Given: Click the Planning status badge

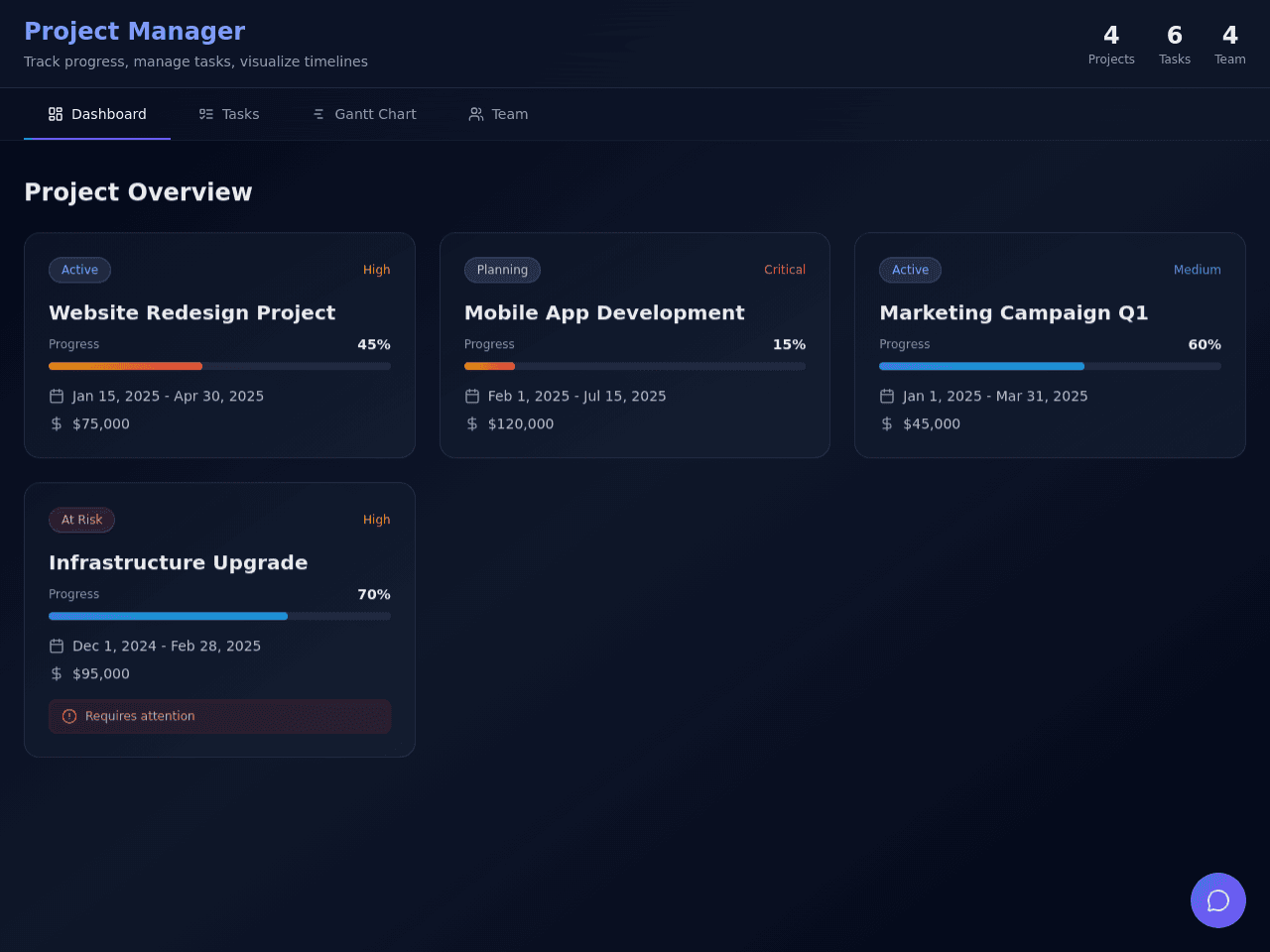Looking at the screenshot, I should 502,270.
